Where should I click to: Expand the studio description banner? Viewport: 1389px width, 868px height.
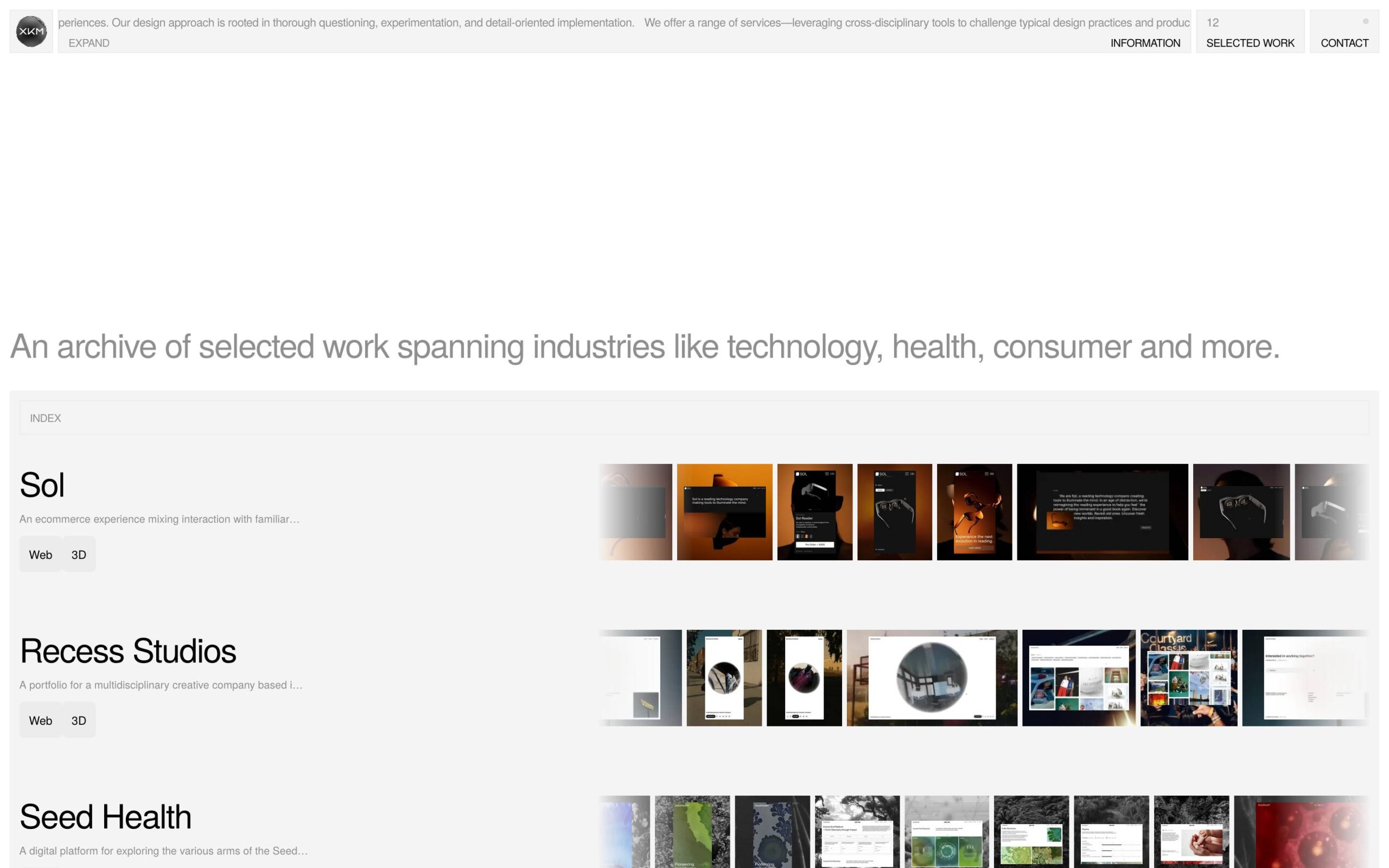click(89, 43)
